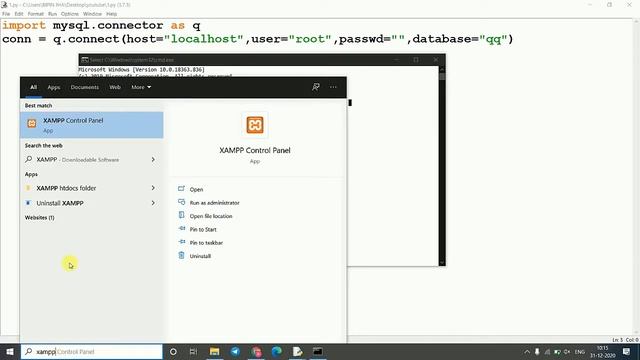Uninstall XAMPP Control Panel from preview actions
The image size is (640, 360).
coord(200,256)
